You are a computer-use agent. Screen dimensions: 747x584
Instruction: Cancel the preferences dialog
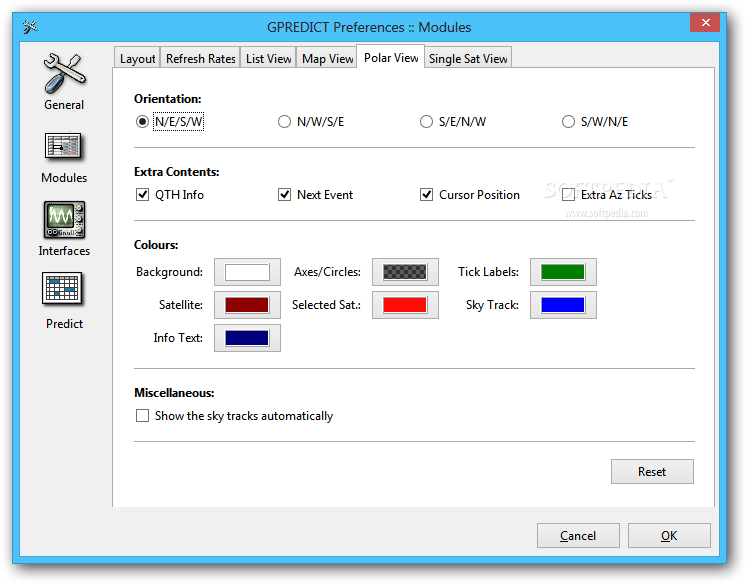tap(578, 536)
